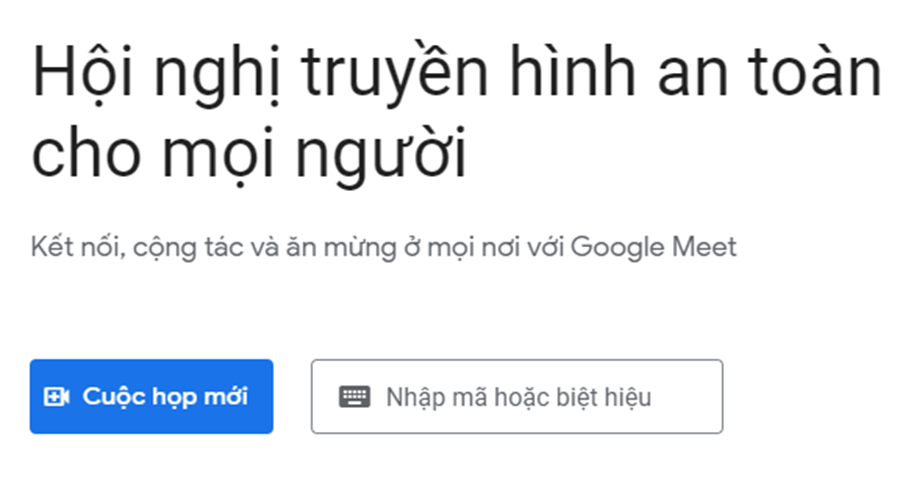This screenshot has width=900, height=484.
Task: Click the words cộng tác in the subtitle
Action: (177, 247)
